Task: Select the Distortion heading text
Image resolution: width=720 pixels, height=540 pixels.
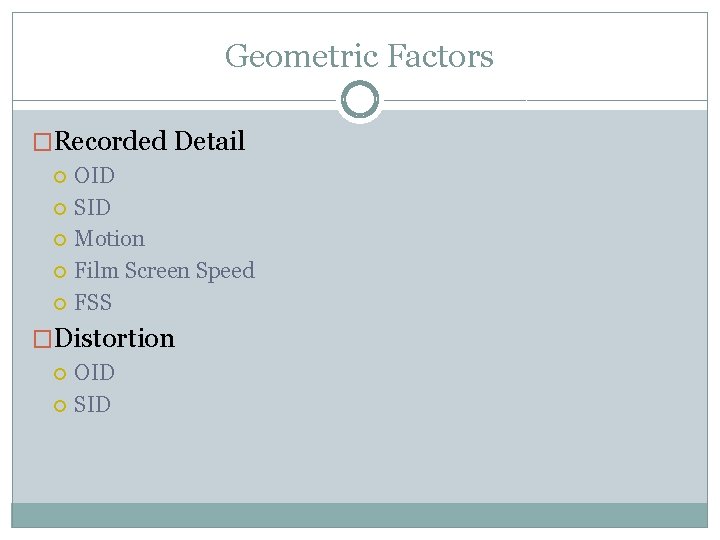Action: tap(114, 338)
